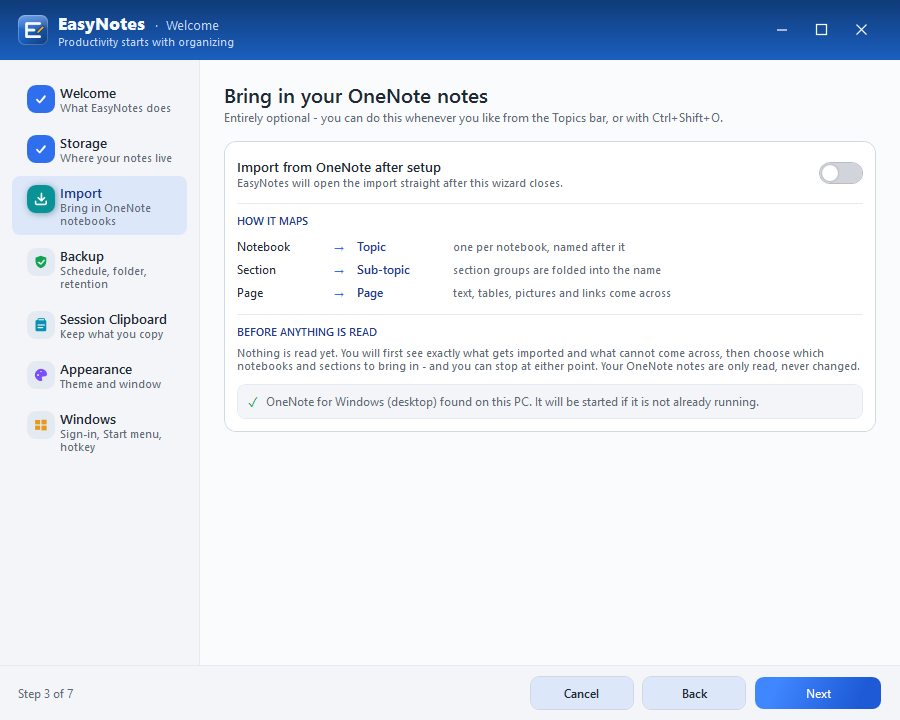Click the 'Topic' mapping target text
The width and height of the screenshot is (900, 720).
[371, 247]
